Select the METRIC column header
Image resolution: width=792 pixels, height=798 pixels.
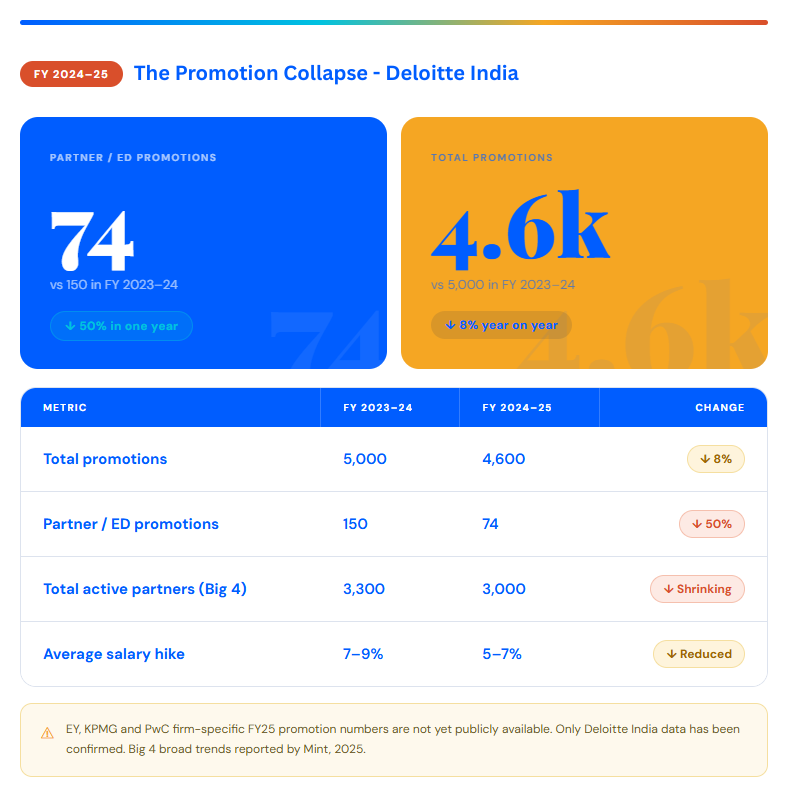click(65, 408)
